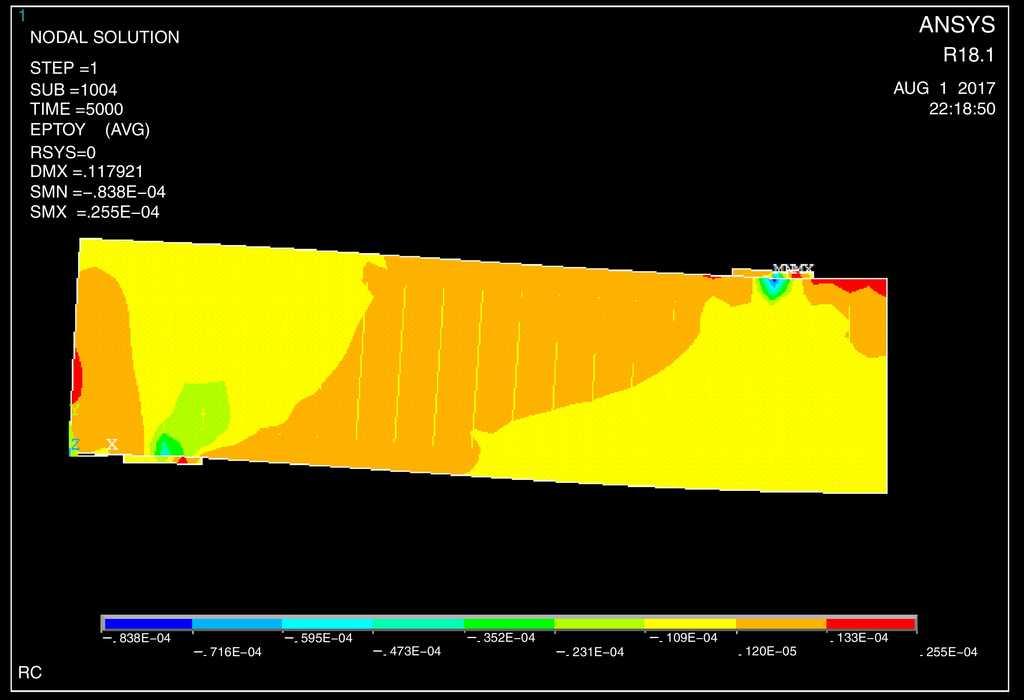Click the .255E-04 legend value
The height and width of the screenshot is (700, 1024).
click(x=948, y=653)
